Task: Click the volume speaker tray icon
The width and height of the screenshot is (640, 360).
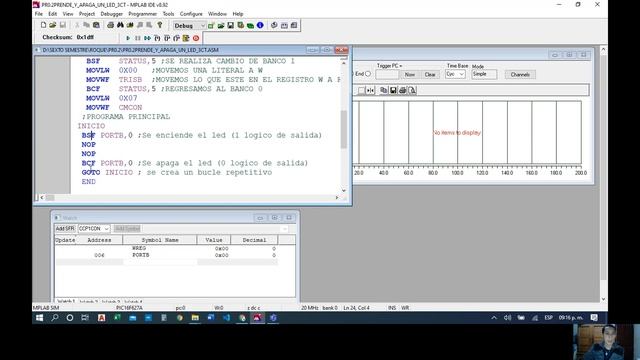Action: [507, 318]
